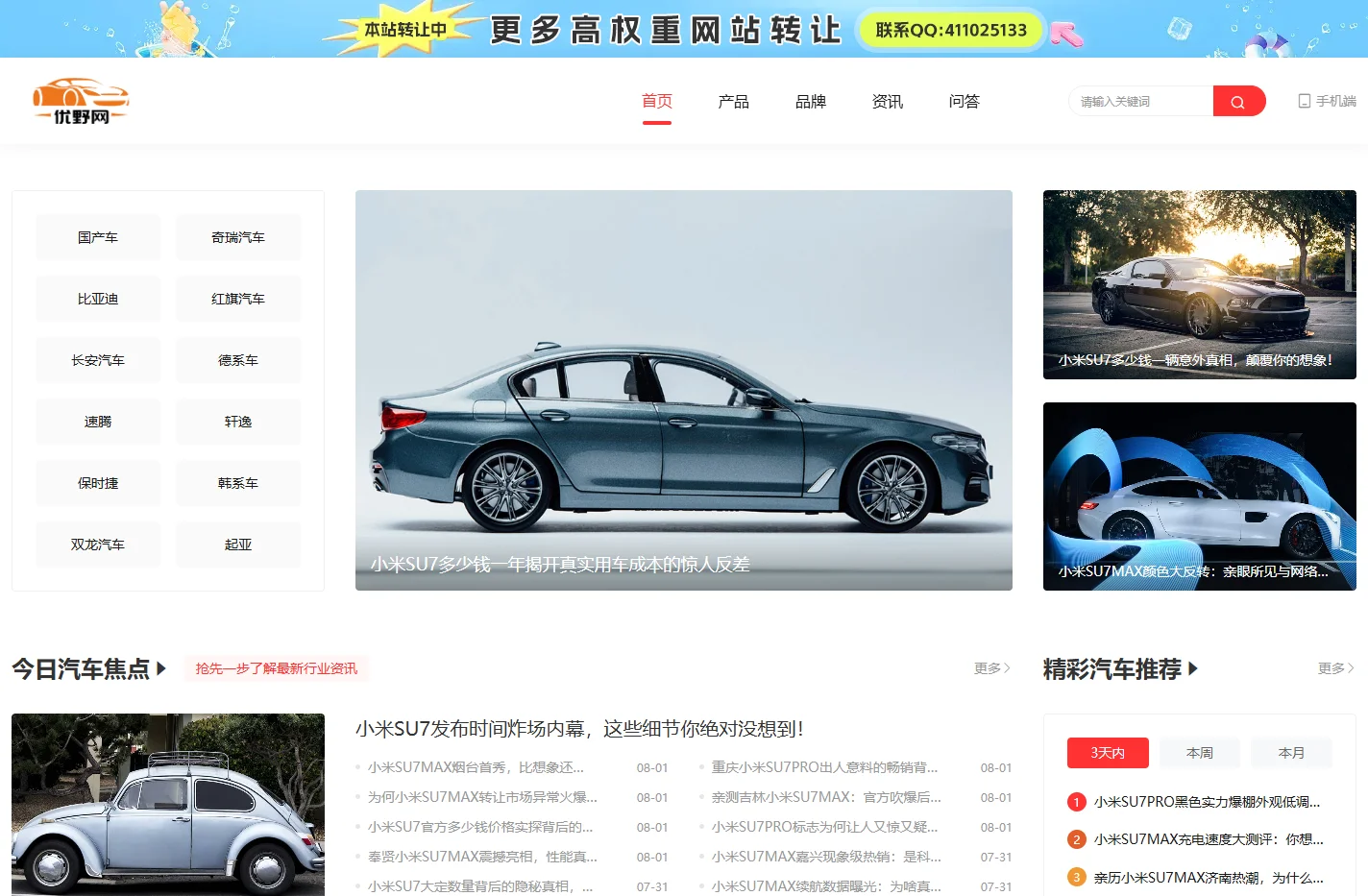
Task: Focus the 请输入关键词 search field
Action: point(1141,101)
